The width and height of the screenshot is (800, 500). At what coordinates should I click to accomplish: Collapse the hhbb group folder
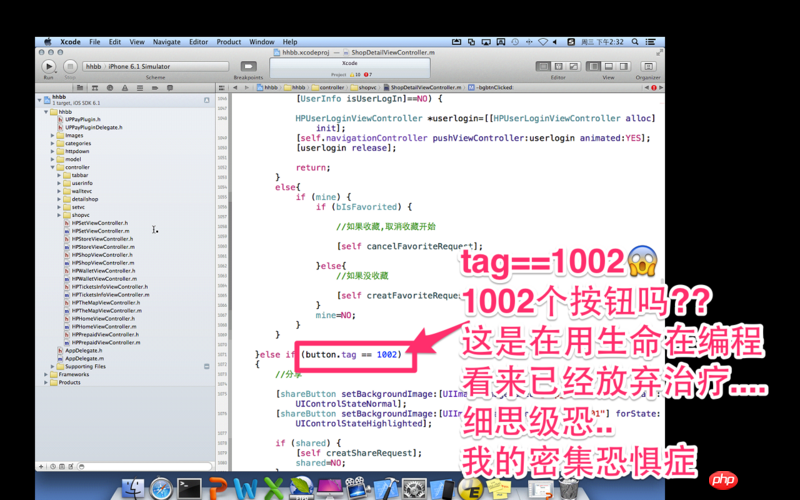(x=46, y=112)
